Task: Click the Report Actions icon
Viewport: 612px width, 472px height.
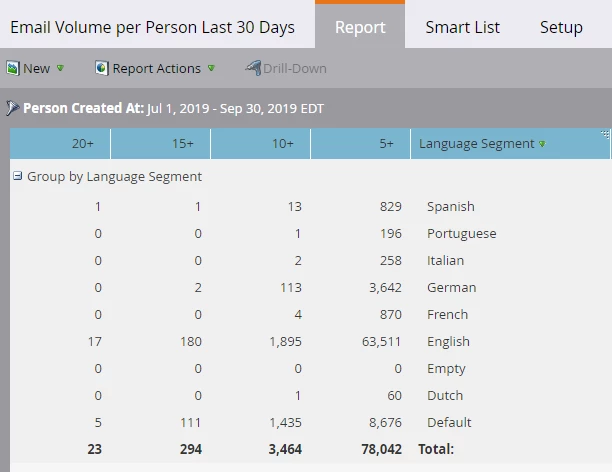Action: tap(101, 68)
